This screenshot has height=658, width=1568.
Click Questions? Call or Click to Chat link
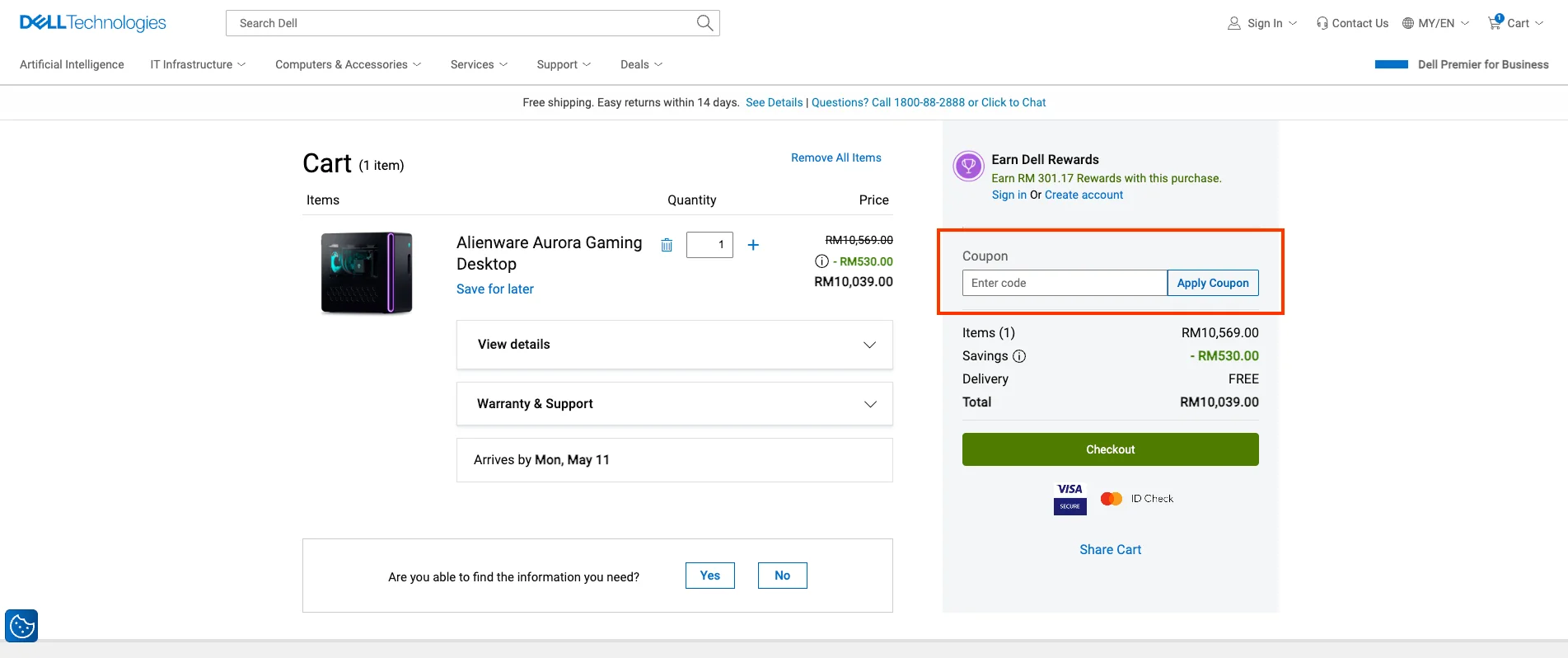click(x=929, y=102)
